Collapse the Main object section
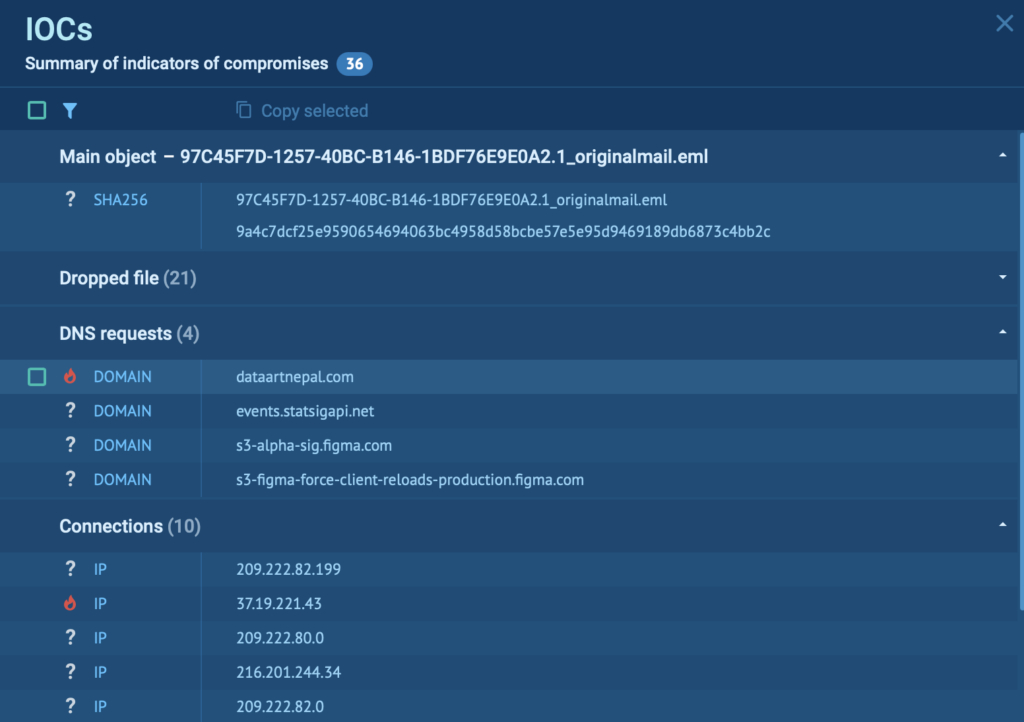The width and height of the screenshot is (1024, 722). click(x=1002, y=155)
